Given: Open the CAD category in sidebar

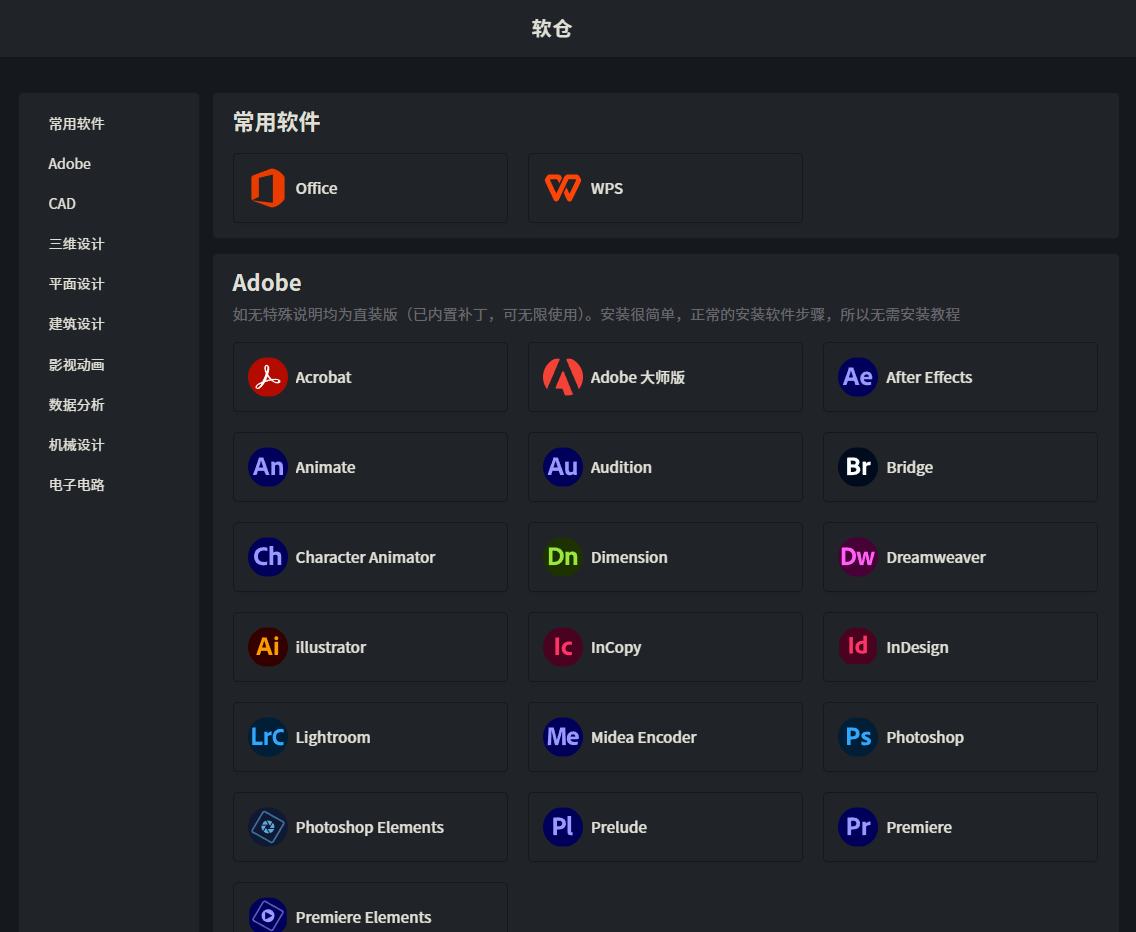Looking at the screenshot, I should tap(62, 204).
